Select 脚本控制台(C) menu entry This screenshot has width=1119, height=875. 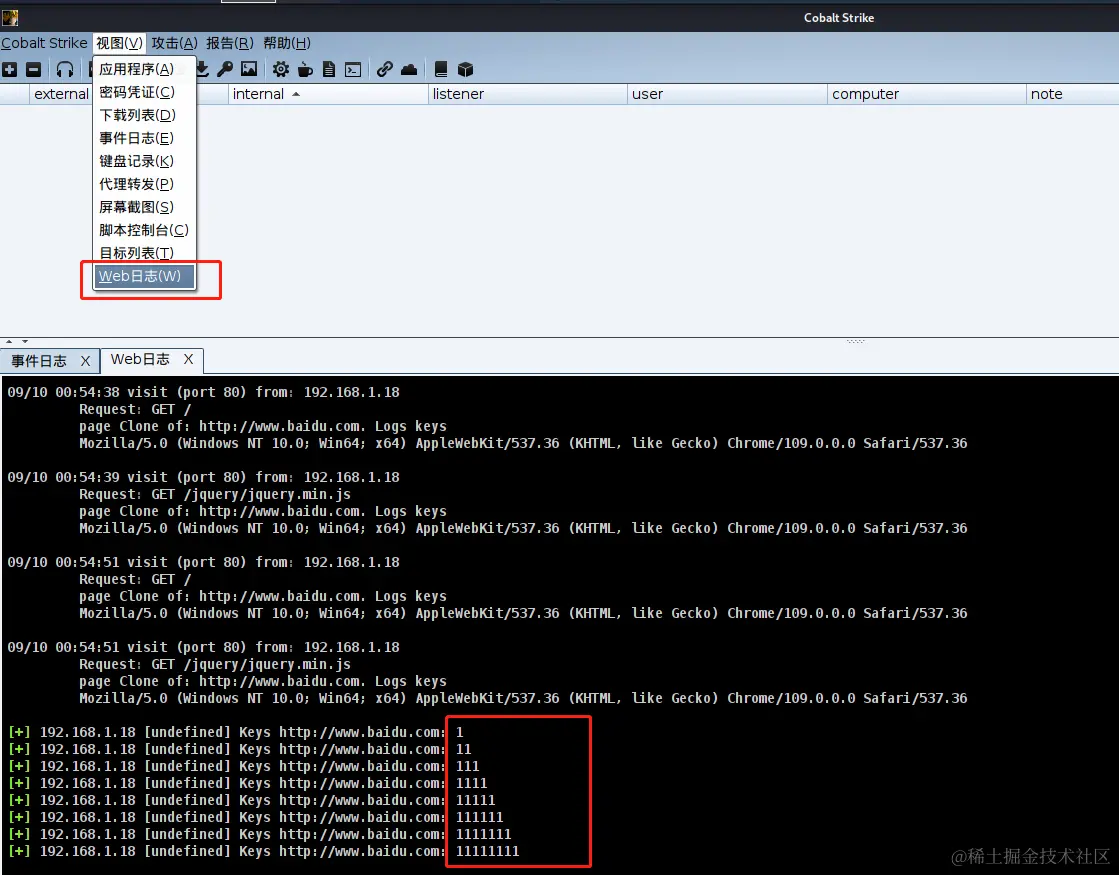pos(144,230)
